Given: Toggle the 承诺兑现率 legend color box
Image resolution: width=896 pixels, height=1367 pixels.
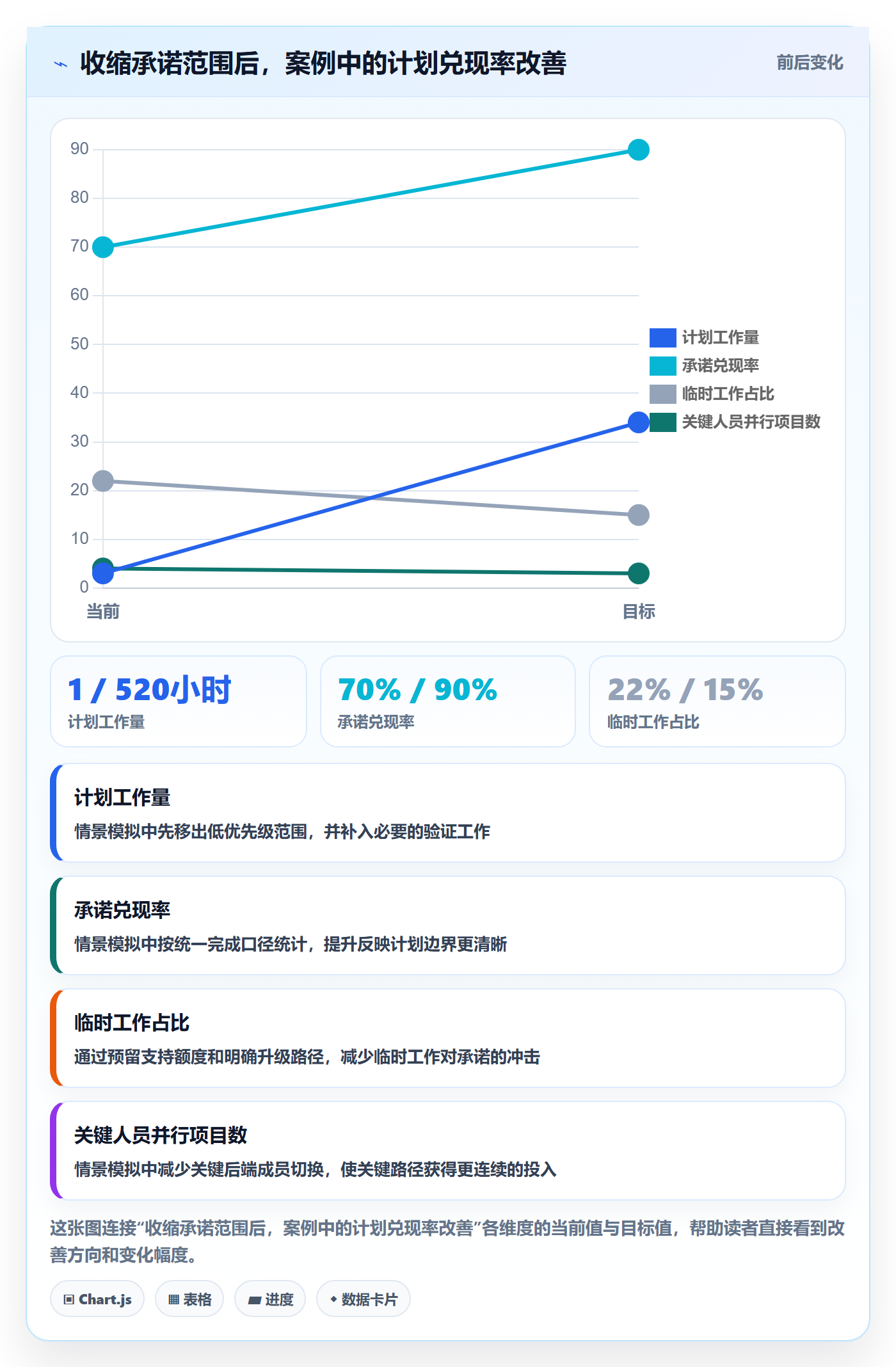Looking at the screenshot, I should click(x=662, y=365).
